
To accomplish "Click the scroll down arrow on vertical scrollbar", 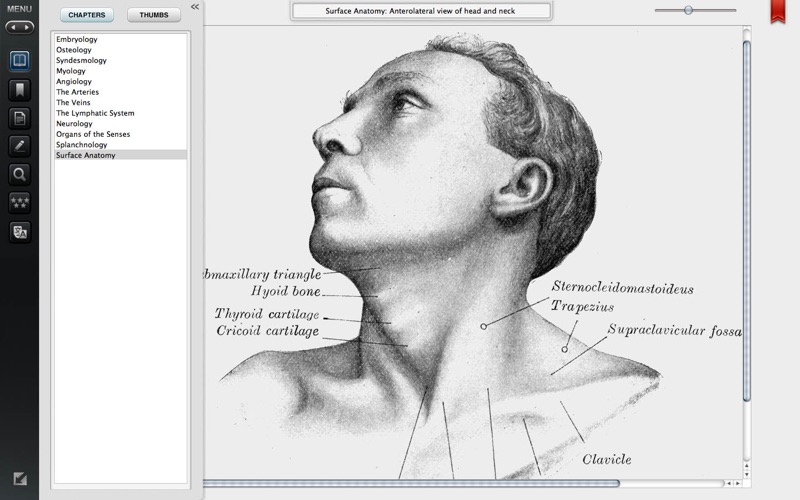I will pos(746,474).
